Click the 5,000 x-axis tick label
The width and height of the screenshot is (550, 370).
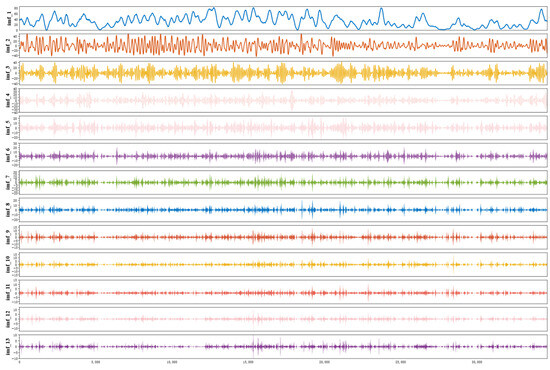[95, 362]
